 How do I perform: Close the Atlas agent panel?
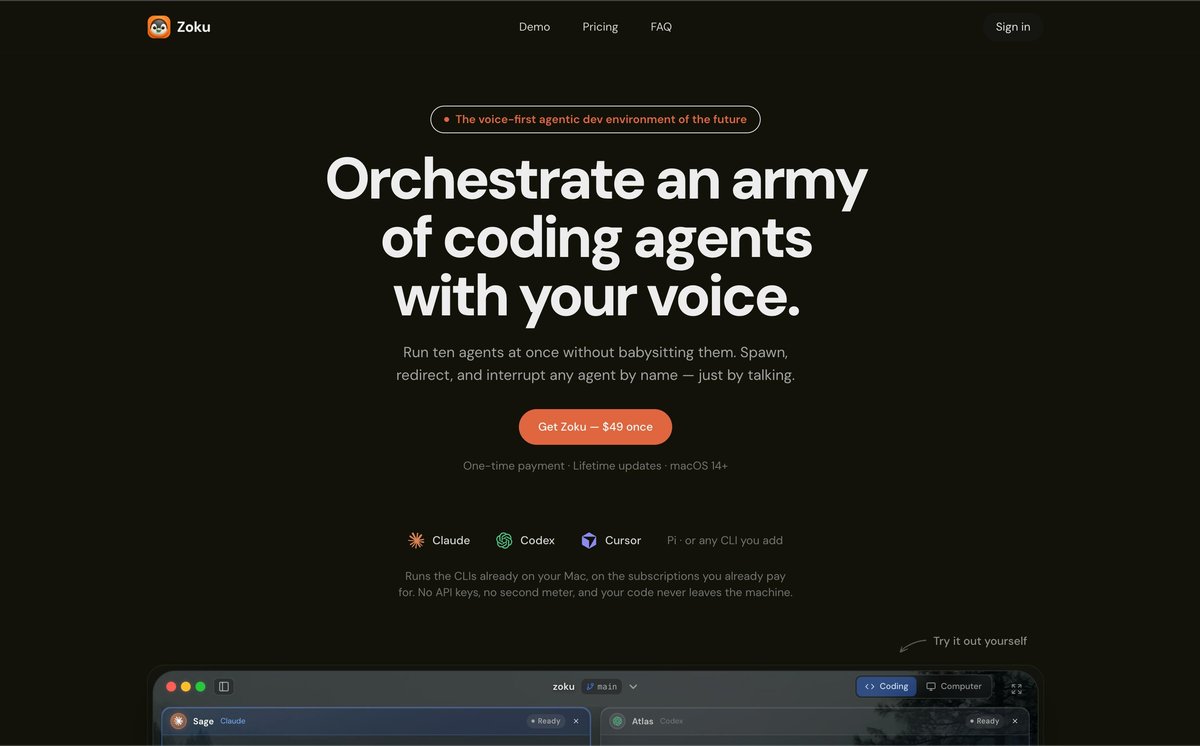[1015, 721]
